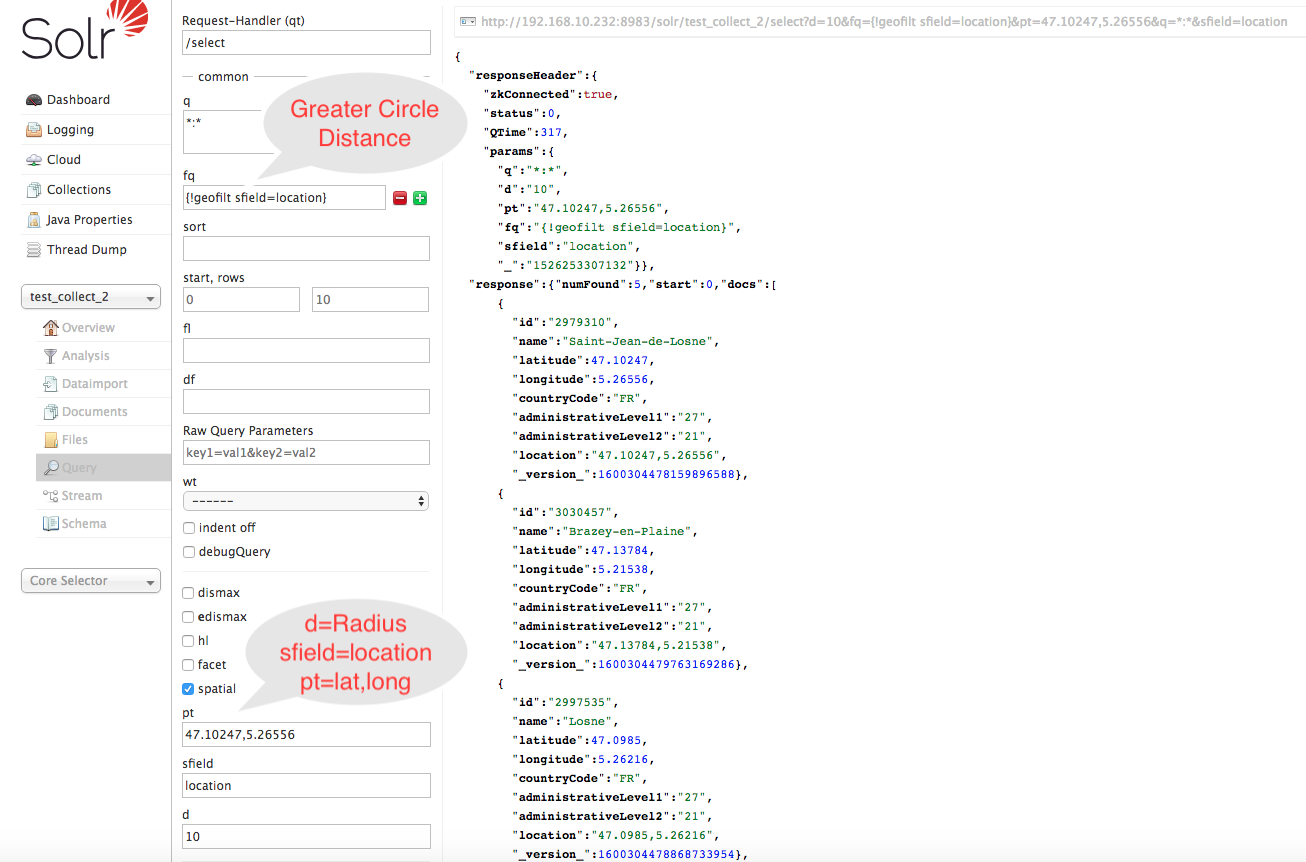
Task: Toggle the indent off checkbox
Action: pos(189,528)
